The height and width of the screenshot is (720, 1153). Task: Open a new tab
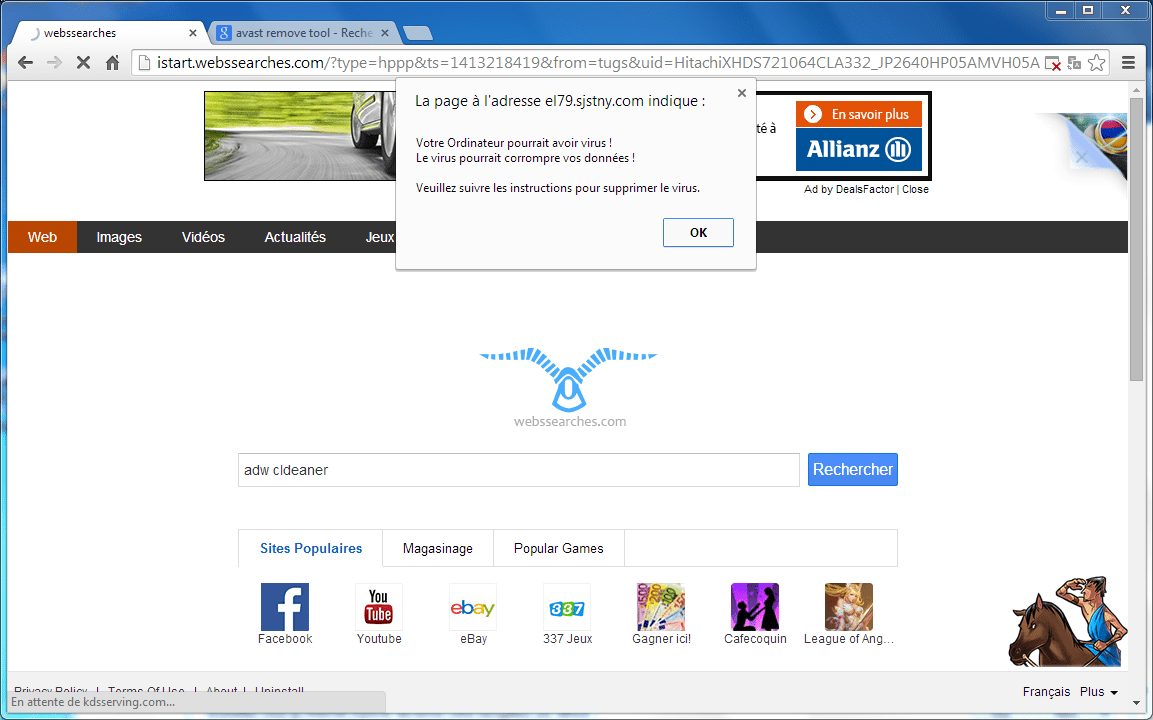418,33
